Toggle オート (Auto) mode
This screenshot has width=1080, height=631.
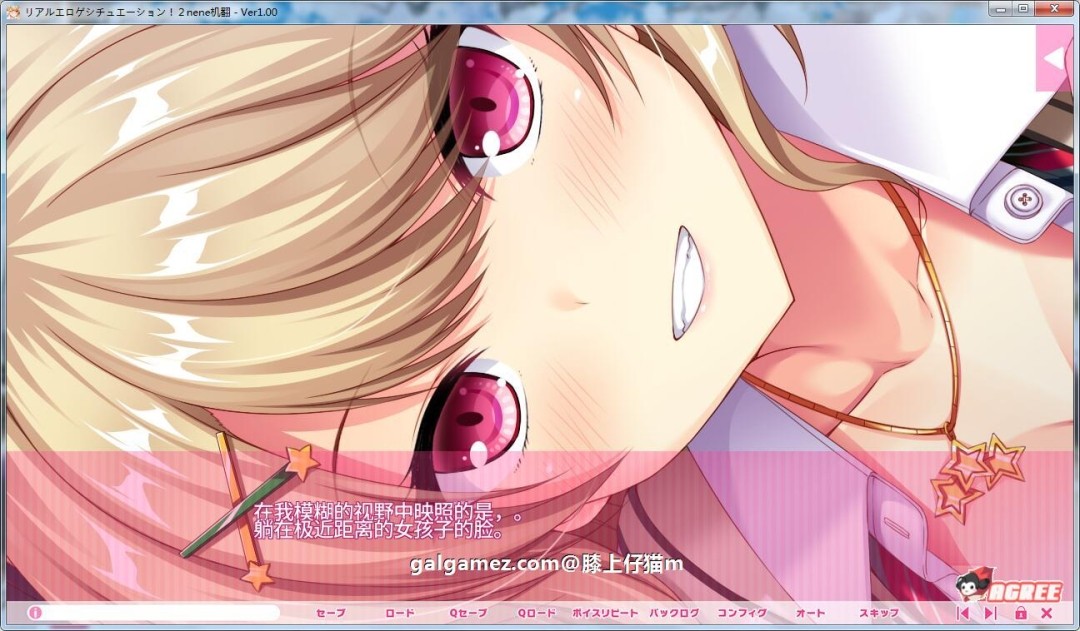click(x=811, y=613)
